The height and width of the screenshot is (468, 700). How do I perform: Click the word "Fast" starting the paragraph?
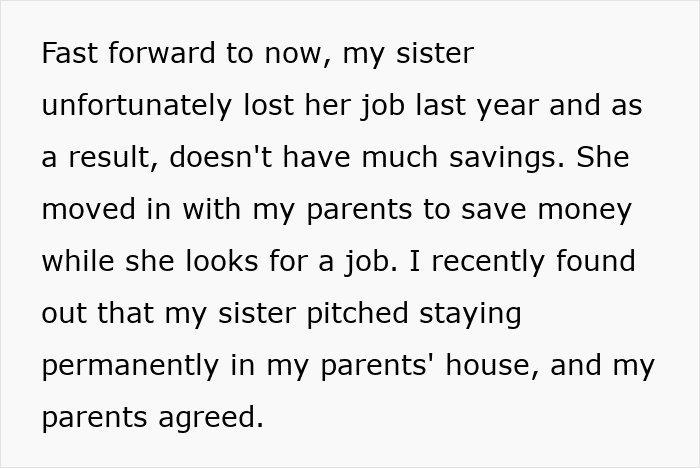(x=67, y=54)
